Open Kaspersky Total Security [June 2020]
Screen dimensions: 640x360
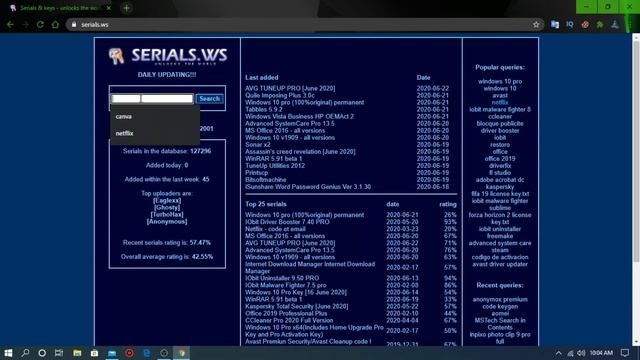(x=296, y=306)
